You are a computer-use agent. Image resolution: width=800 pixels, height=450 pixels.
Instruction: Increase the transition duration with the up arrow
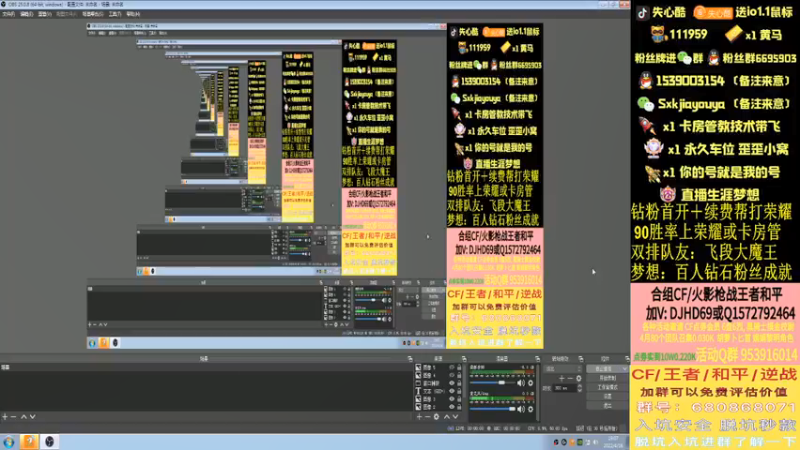coord(579,386)
